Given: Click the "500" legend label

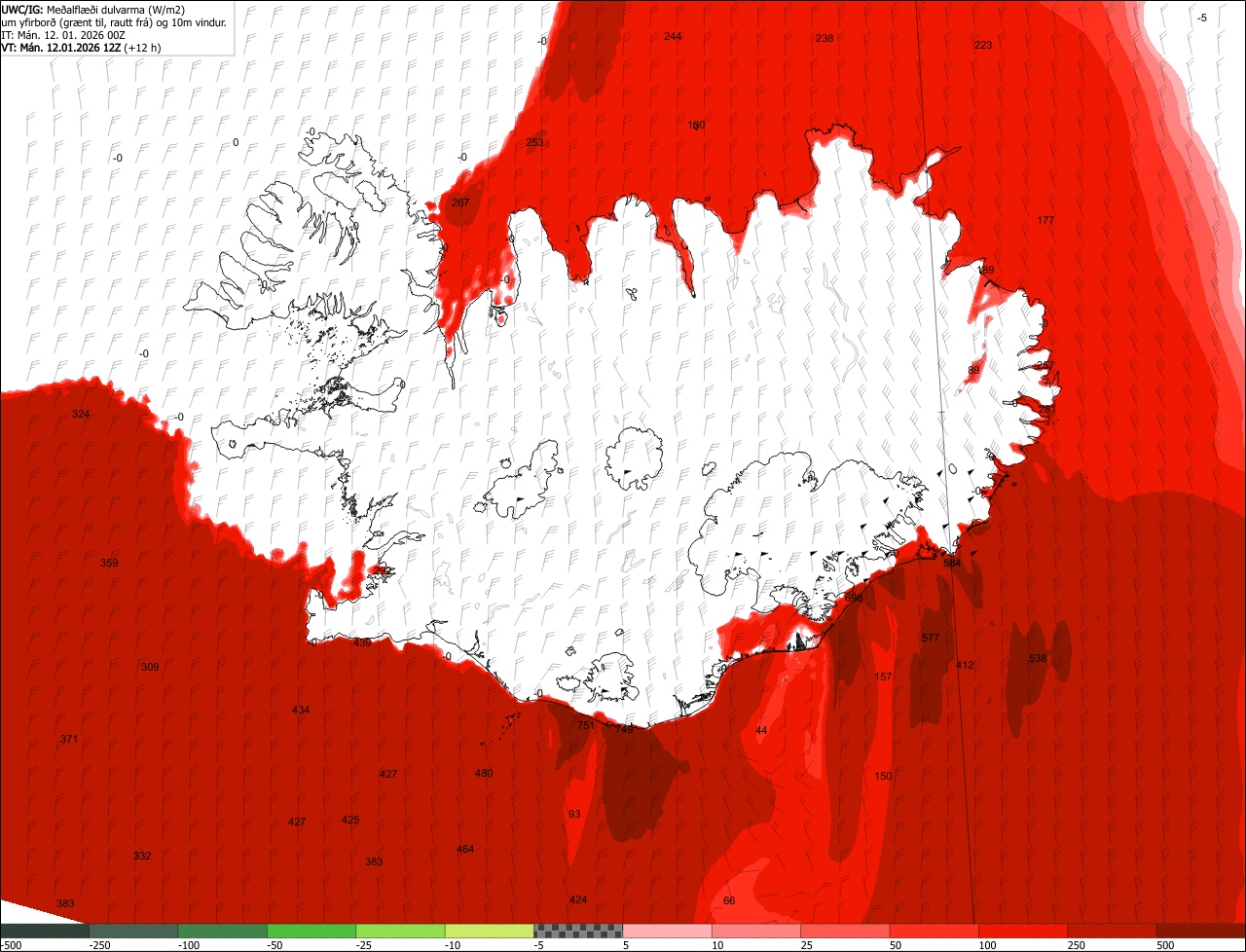Looking at the screenshot, I should [x=1166, y=945].
